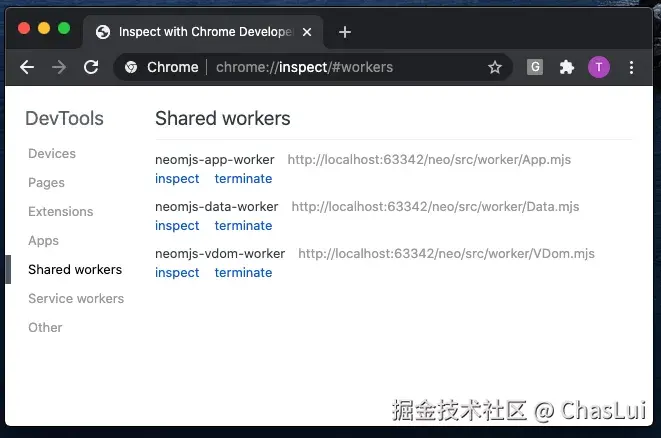Image resolution: width=661 pixels, height=438 pixels.
Task: Bookmark this page with the star icon
Action: click(494, 67)
